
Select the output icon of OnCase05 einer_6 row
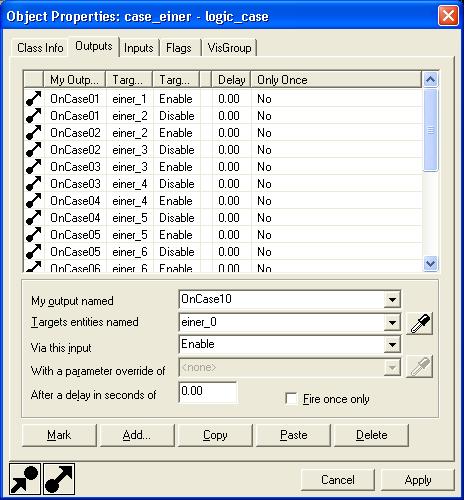pyautogui.click(x=34, y=252)
